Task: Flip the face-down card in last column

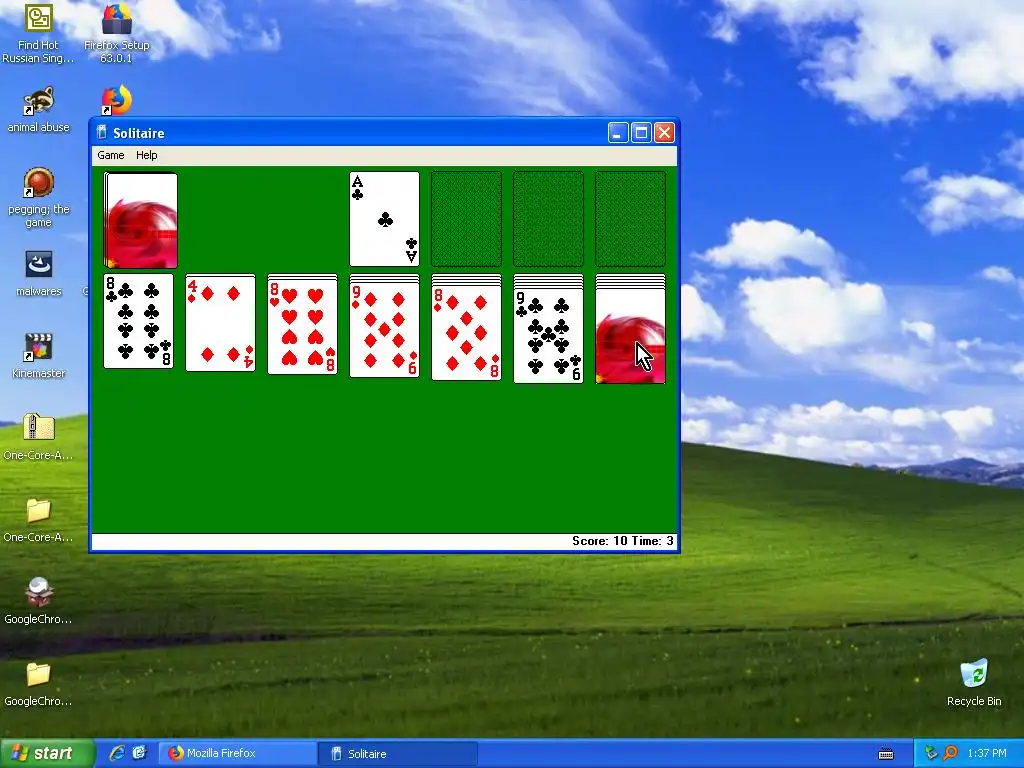Action: (x=630, y=336)
